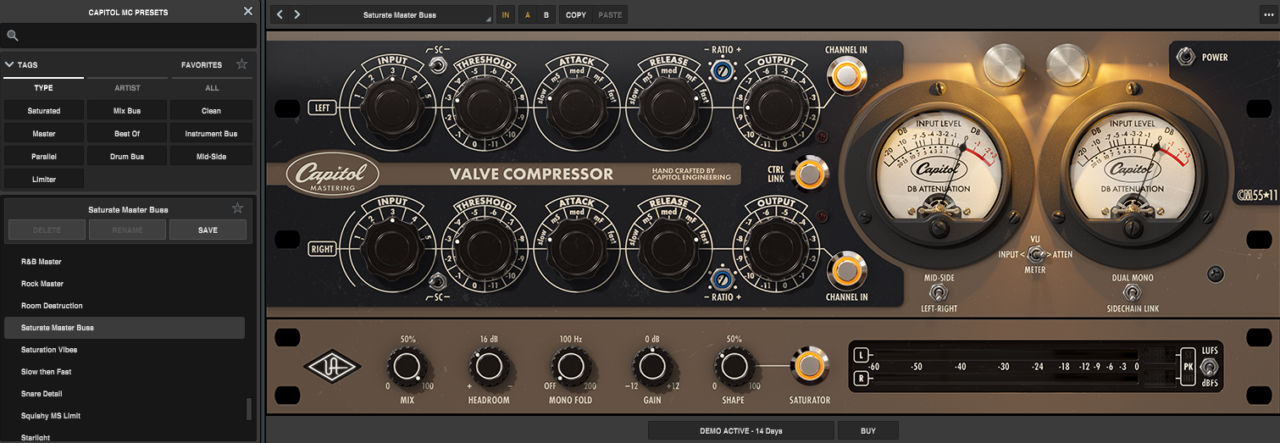The height and width of the screenshot is (443, 1280).
Task: Load the Slow then Fast preset
Action: click(x=125, y=371)
